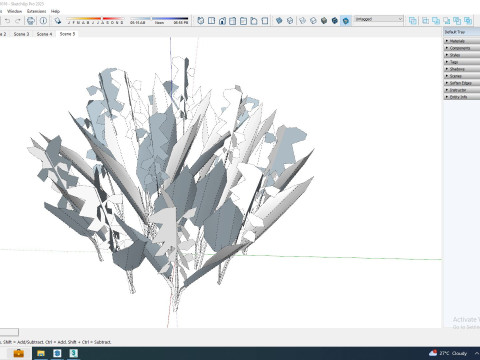Expand the Soften Edges tray panel
This screenshot has width=480, height=360.
(x=462, y=83)
